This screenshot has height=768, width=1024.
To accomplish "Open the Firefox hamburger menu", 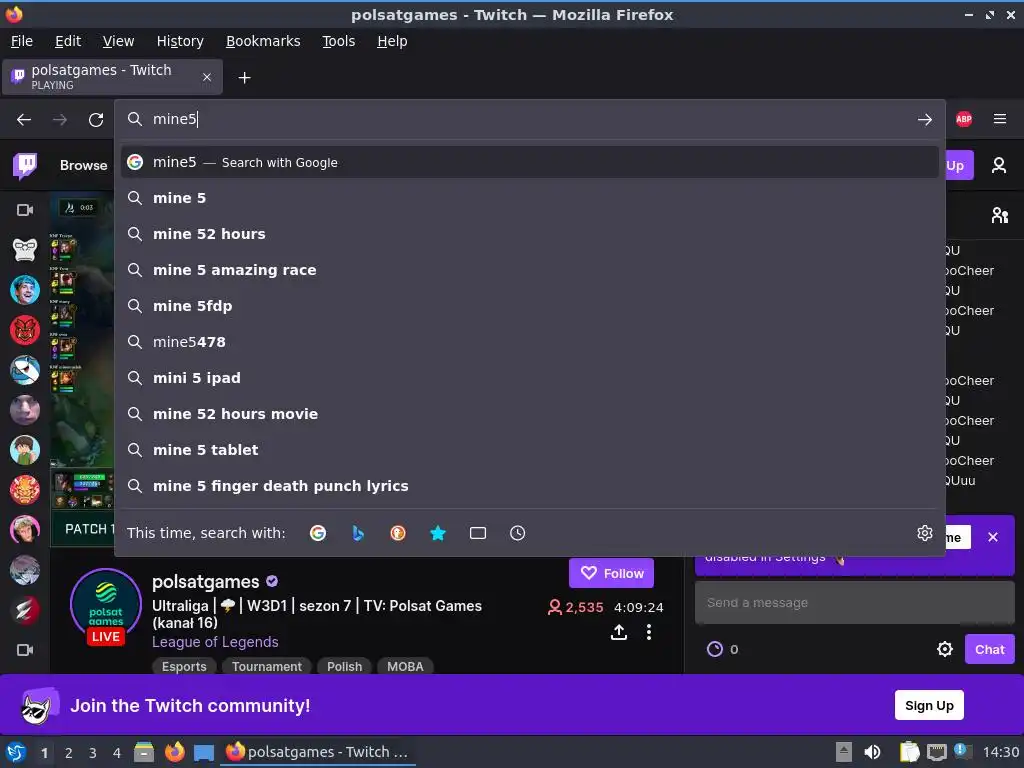I will (1000, 119).
